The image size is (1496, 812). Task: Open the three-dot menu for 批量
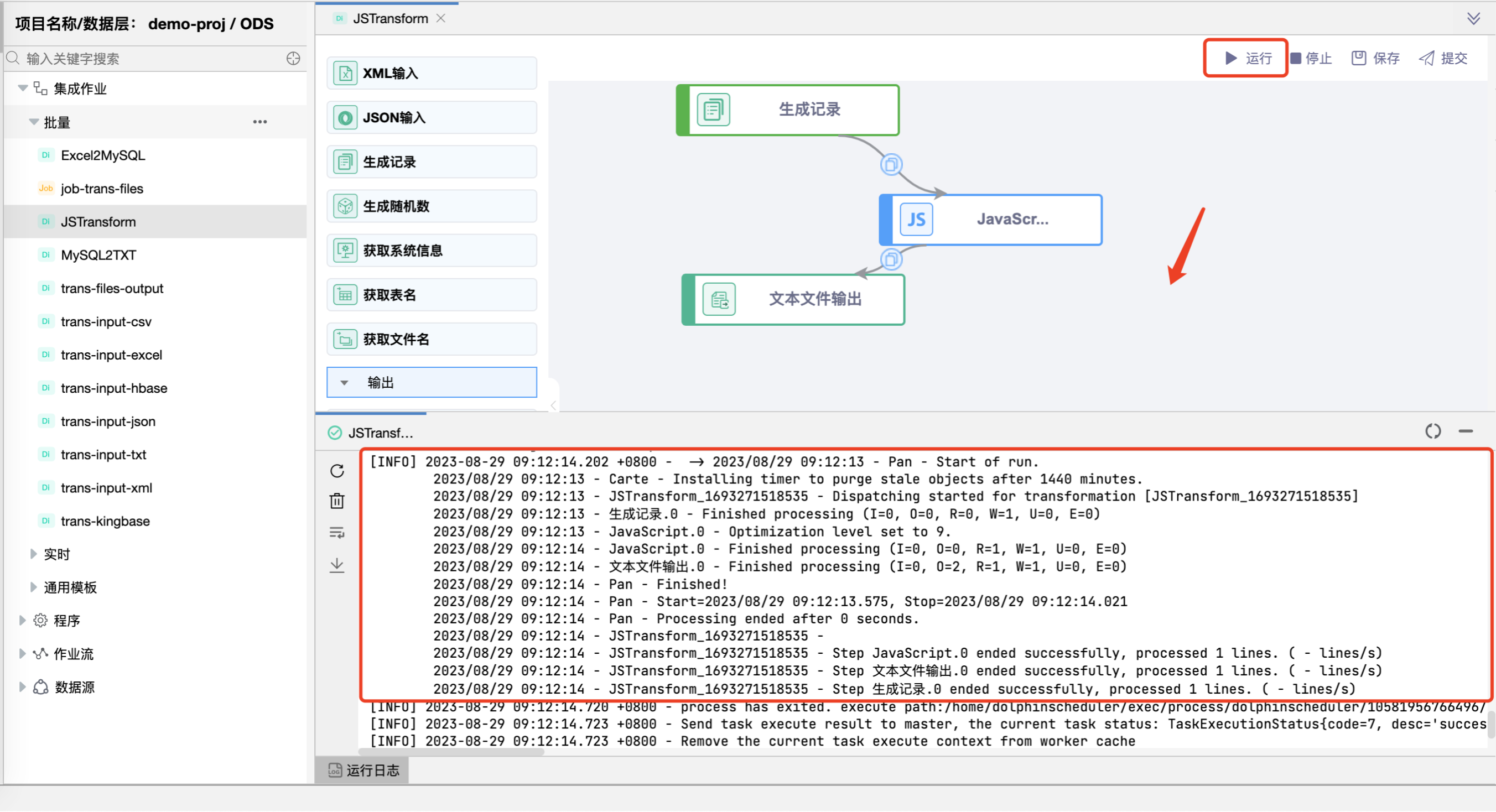(x=259, y=122)
